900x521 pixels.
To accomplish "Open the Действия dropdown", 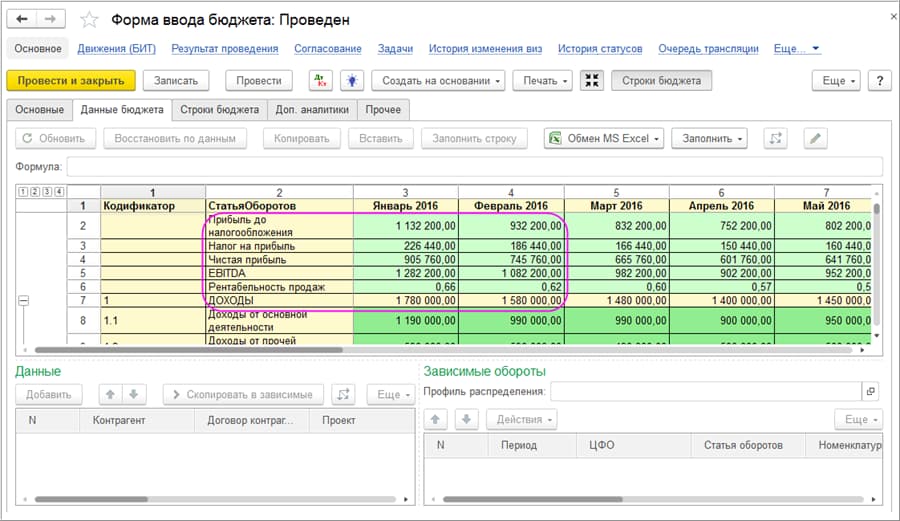I will tap(522, 419).
